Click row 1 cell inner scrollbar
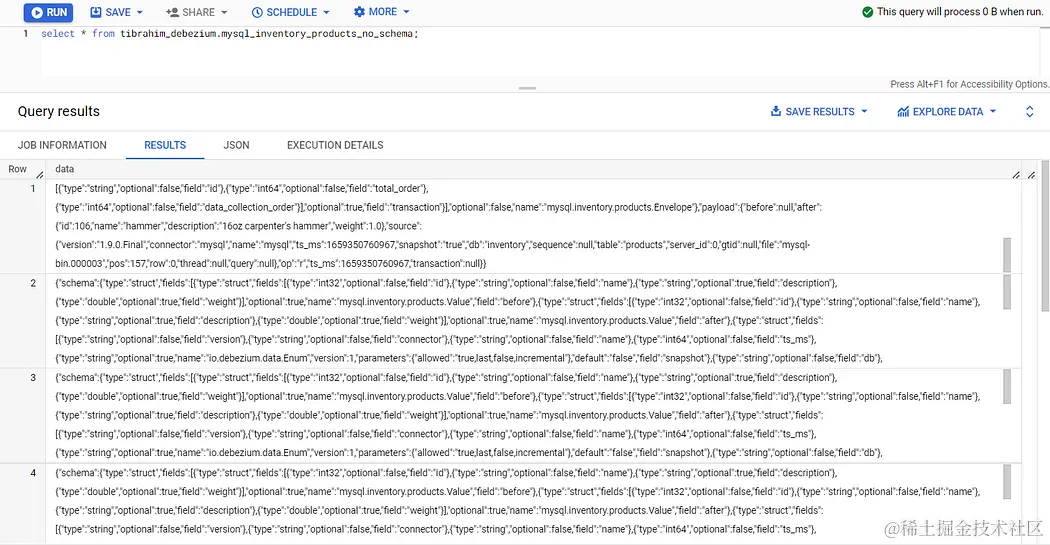Image resolution: width=1050 pixels, height=545 pixels. point(1007,254)
